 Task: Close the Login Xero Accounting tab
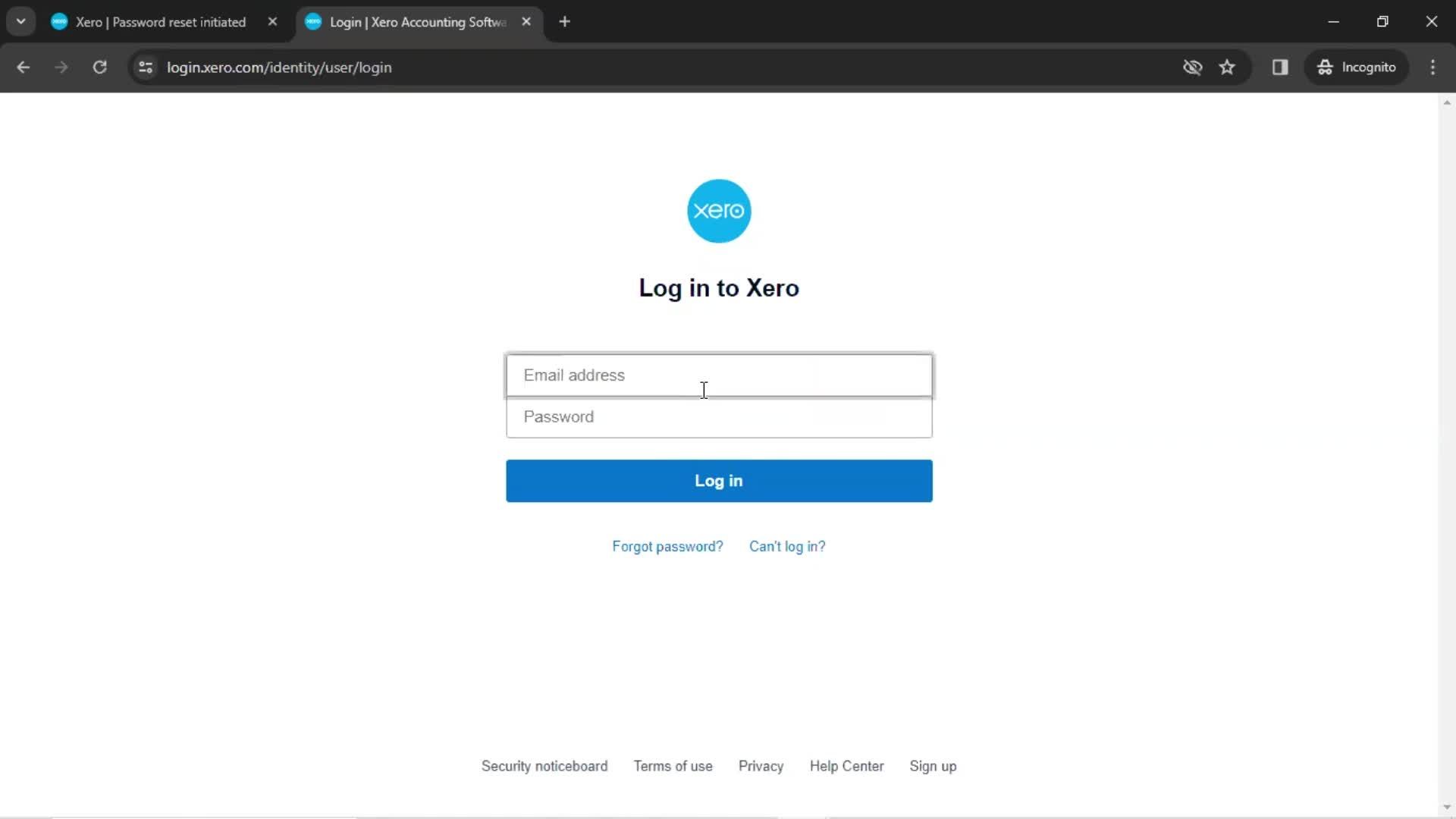[526, 22]
